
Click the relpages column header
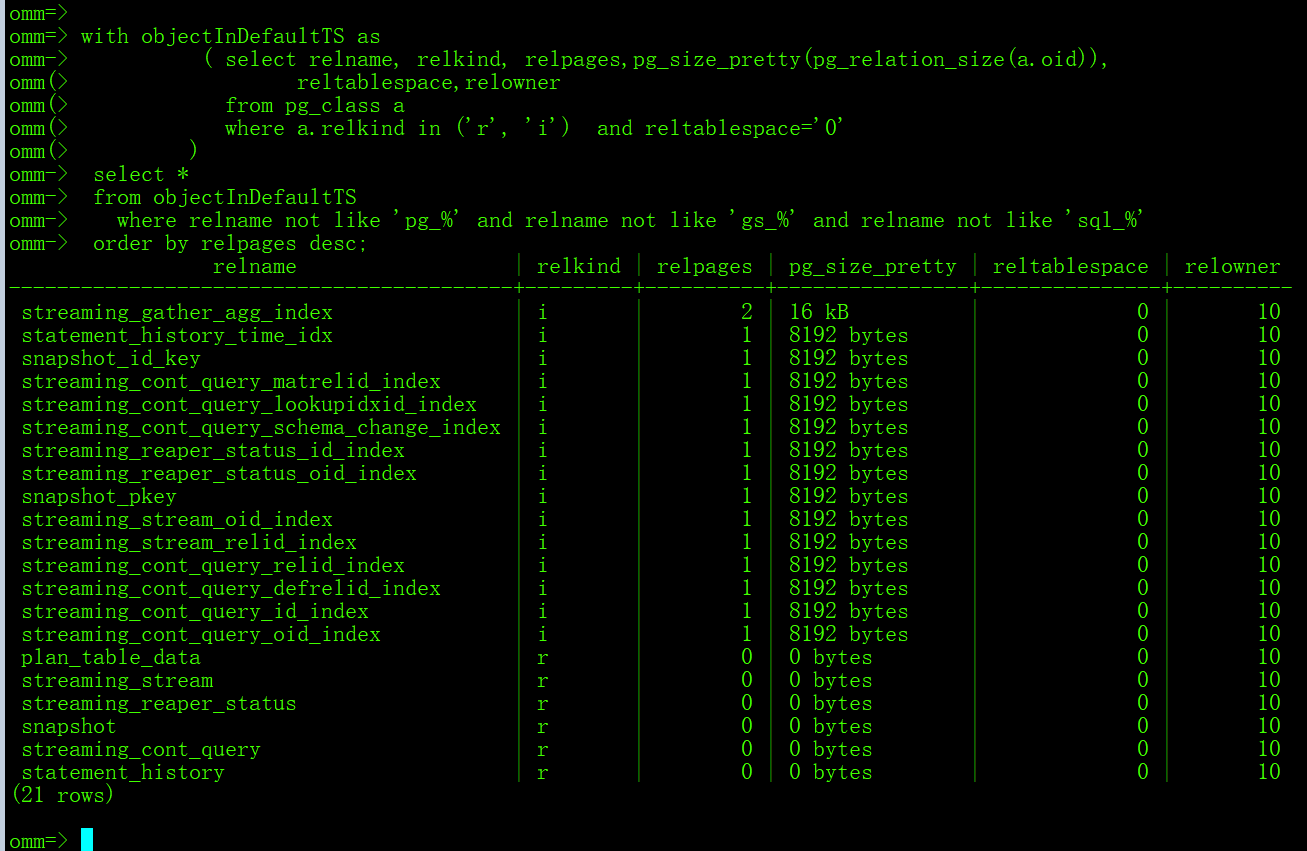tap(704, 267)
